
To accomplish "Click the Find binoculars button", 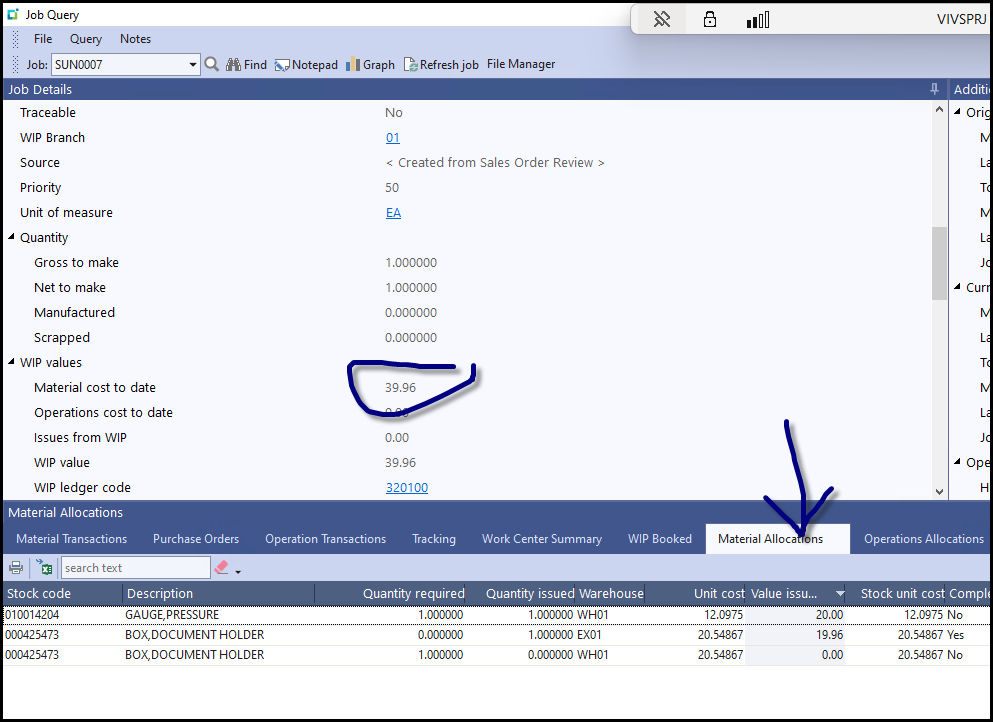I will [247, 65].
